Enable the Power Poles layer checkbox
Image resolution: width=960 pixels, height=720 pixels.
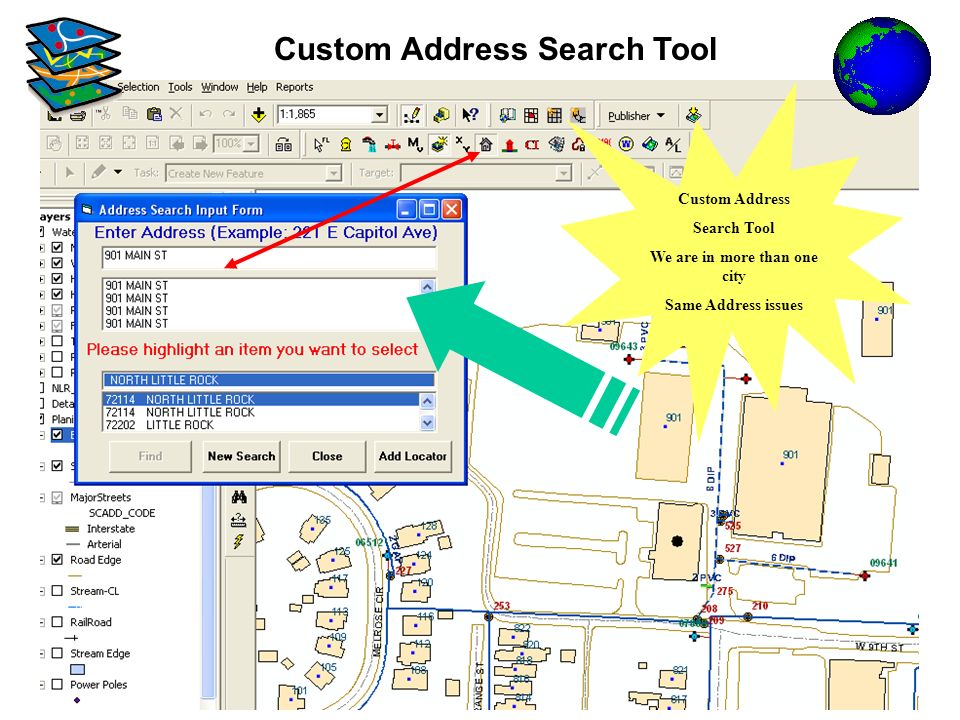[57, 684]
